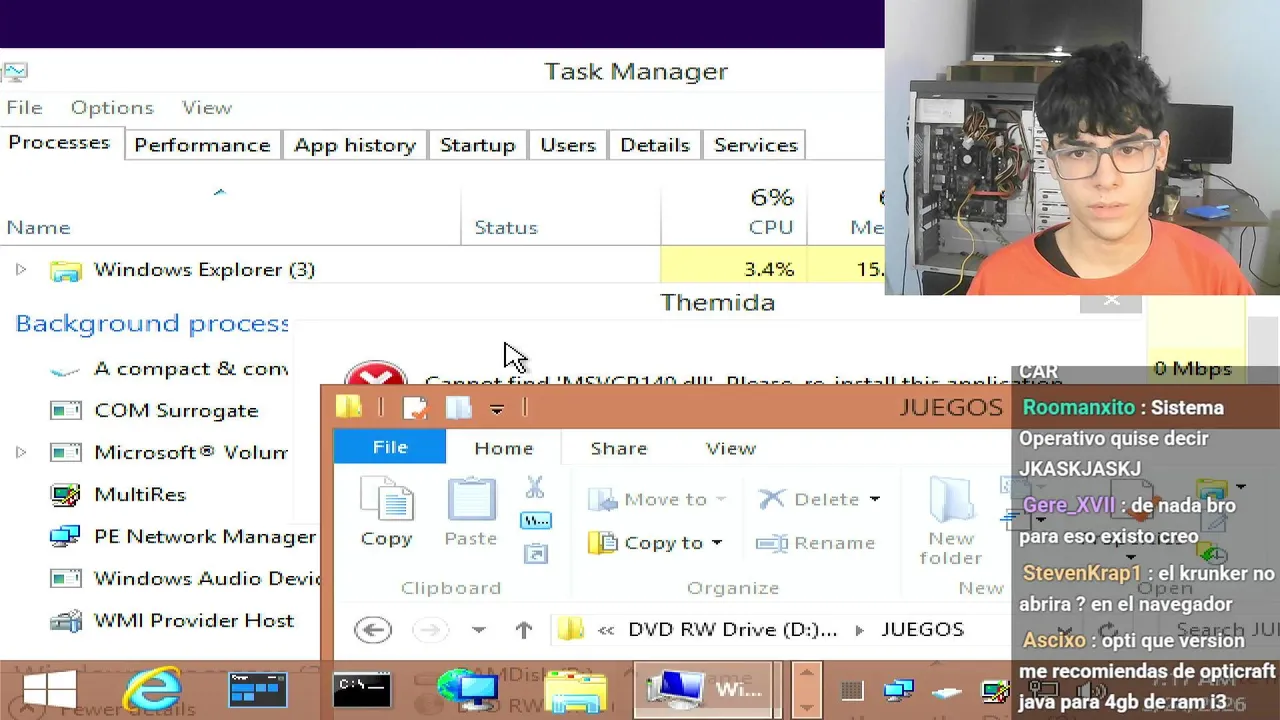Switch to the App history tab
Image resolution: width=1280 pixels, height=720 pixels.
tap(355, 145)
